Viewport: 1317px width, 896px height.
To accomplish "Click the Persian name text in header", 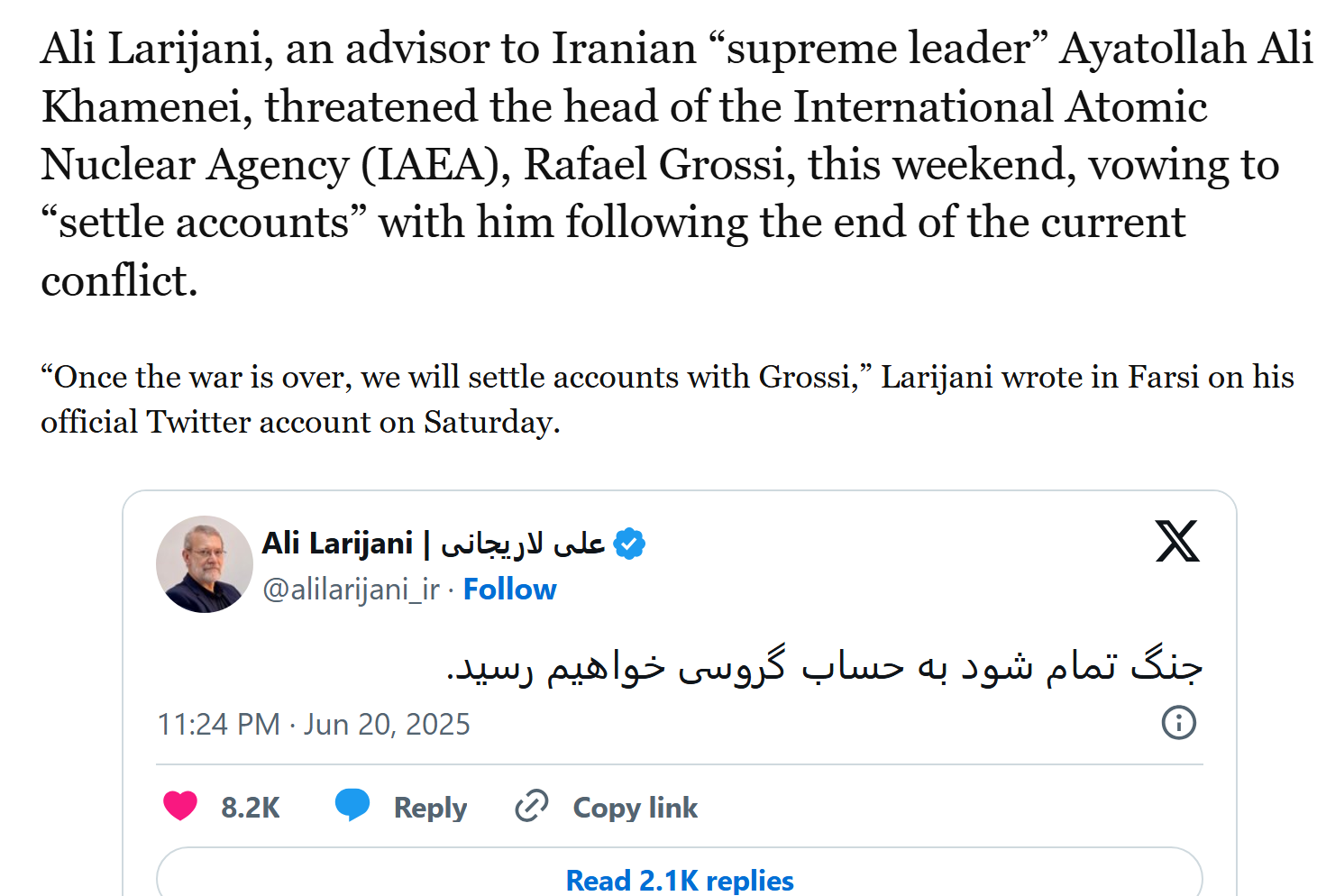I will pyautogui.click(x=523, y=544).
